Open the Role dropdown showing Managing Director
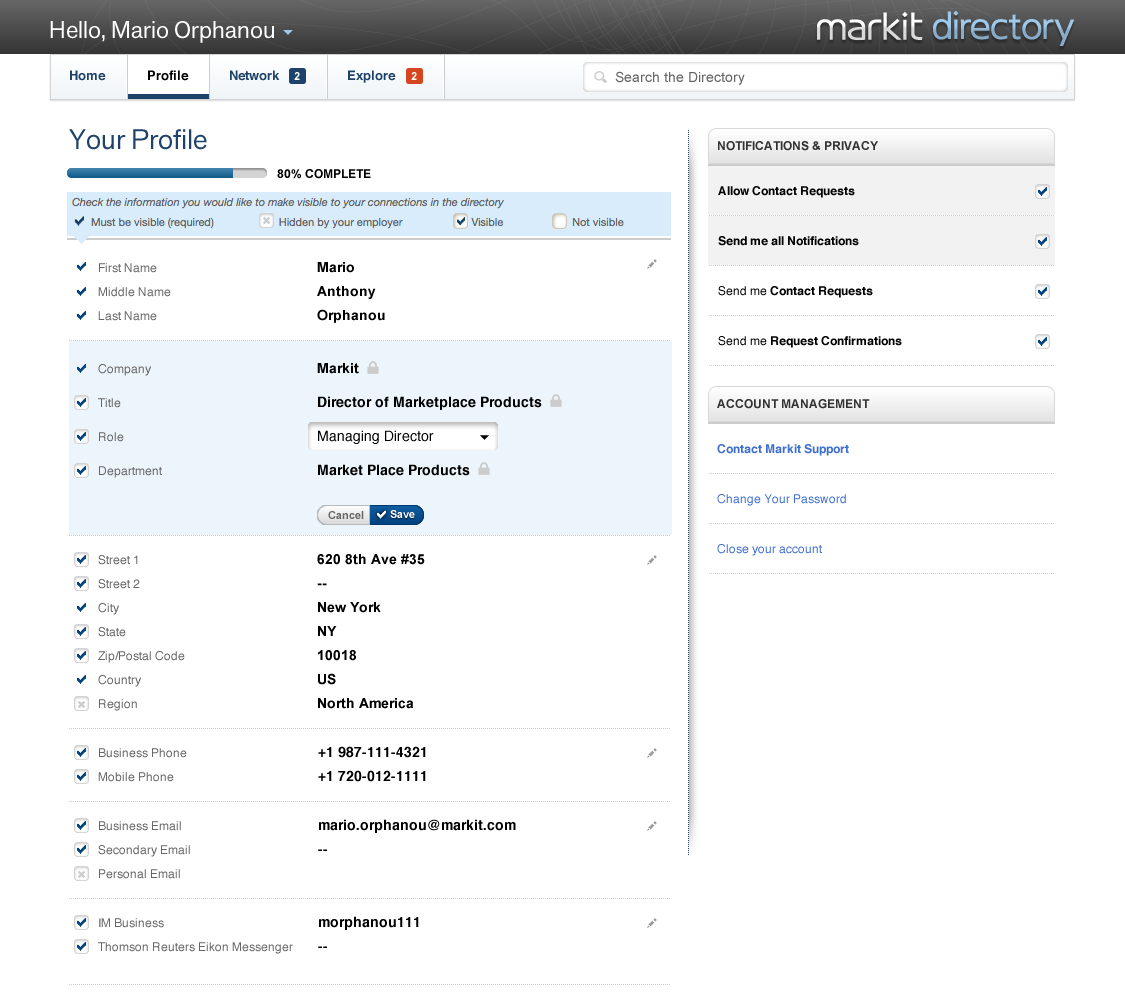This screenshot has height=1000, width=1125. [402, 437]
